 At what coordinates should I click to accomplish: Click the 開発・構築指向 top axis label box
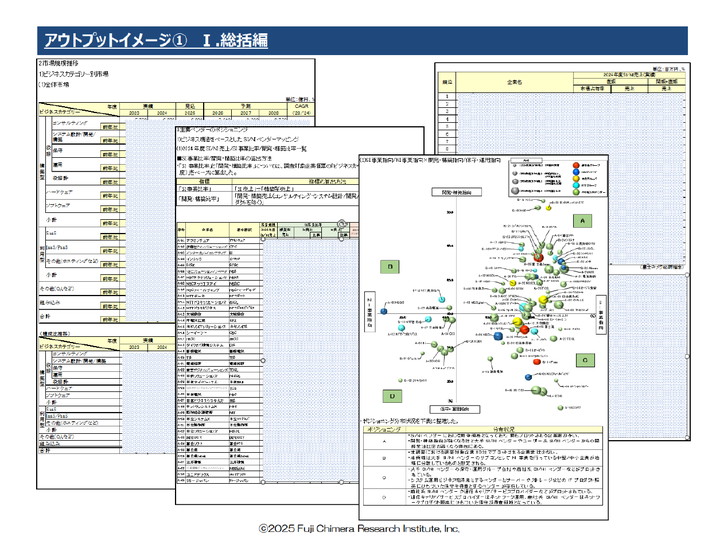tap(456, 192)
